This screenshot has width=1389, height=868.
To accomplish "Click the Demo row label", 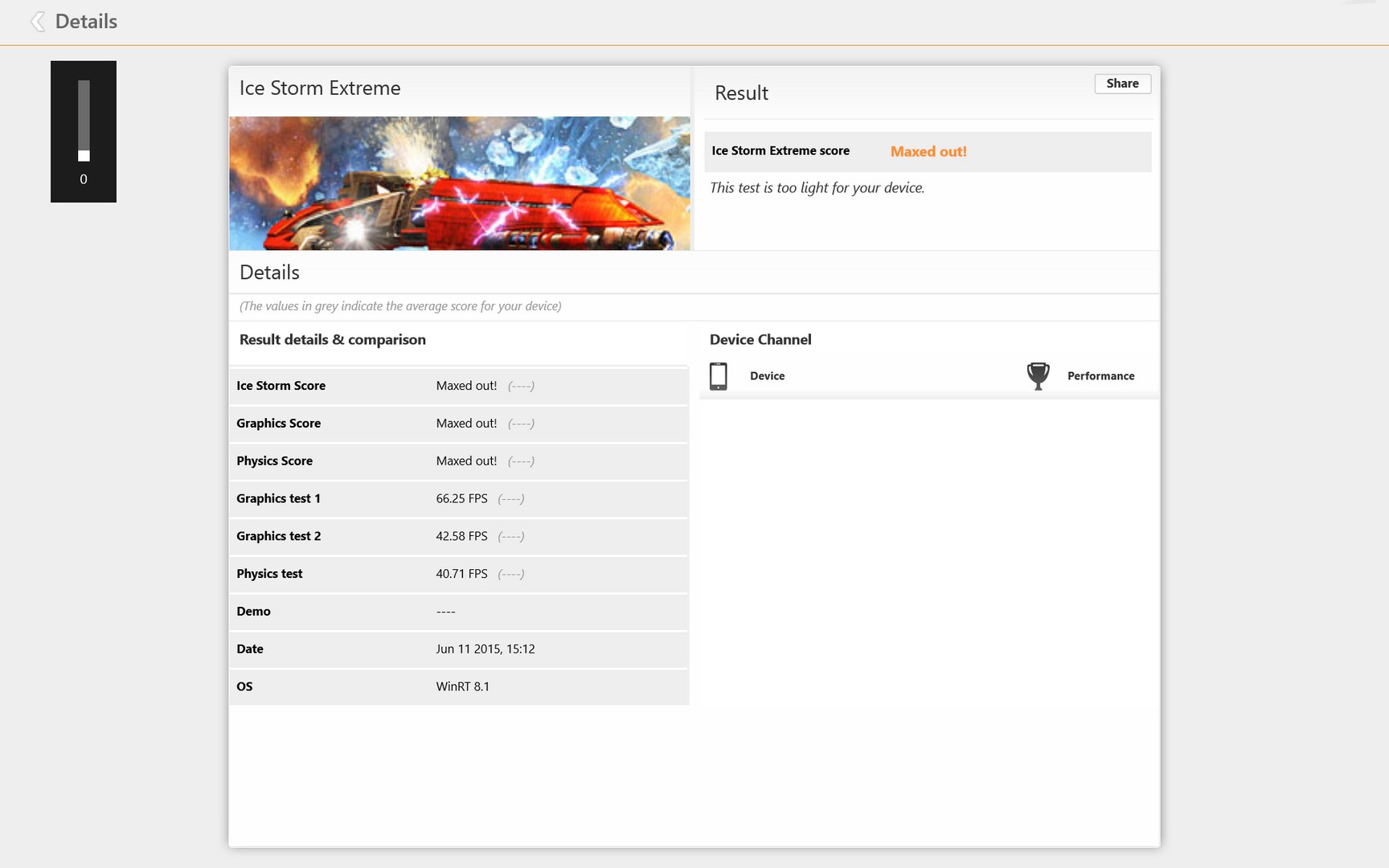I will [253, 612].
